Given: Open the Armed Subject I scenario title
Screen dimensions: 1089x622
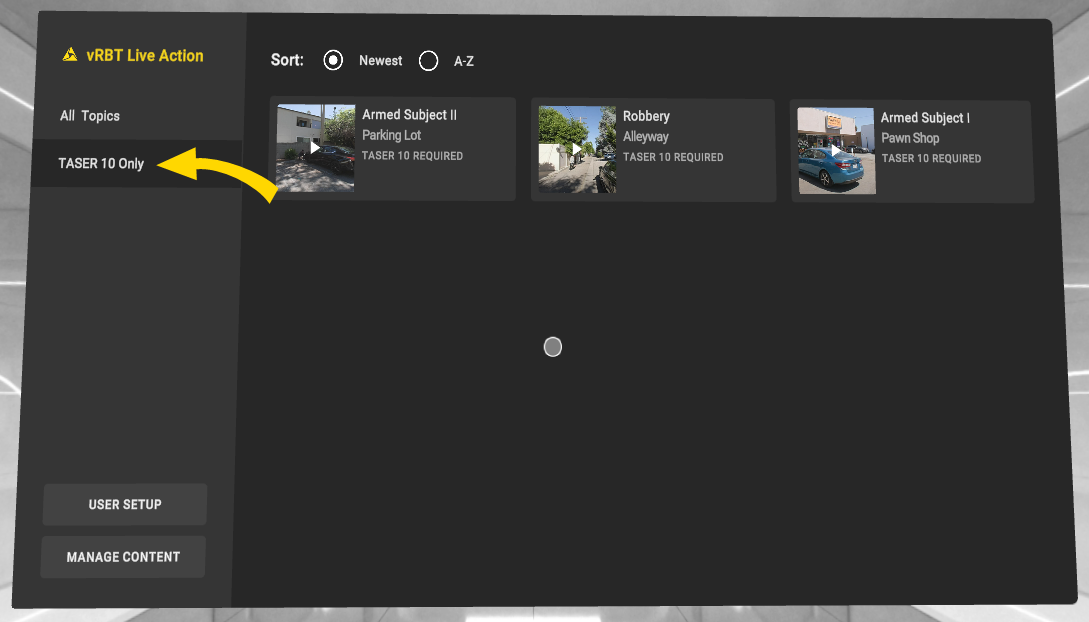Looking at the screenshot, I should (925, 118).
